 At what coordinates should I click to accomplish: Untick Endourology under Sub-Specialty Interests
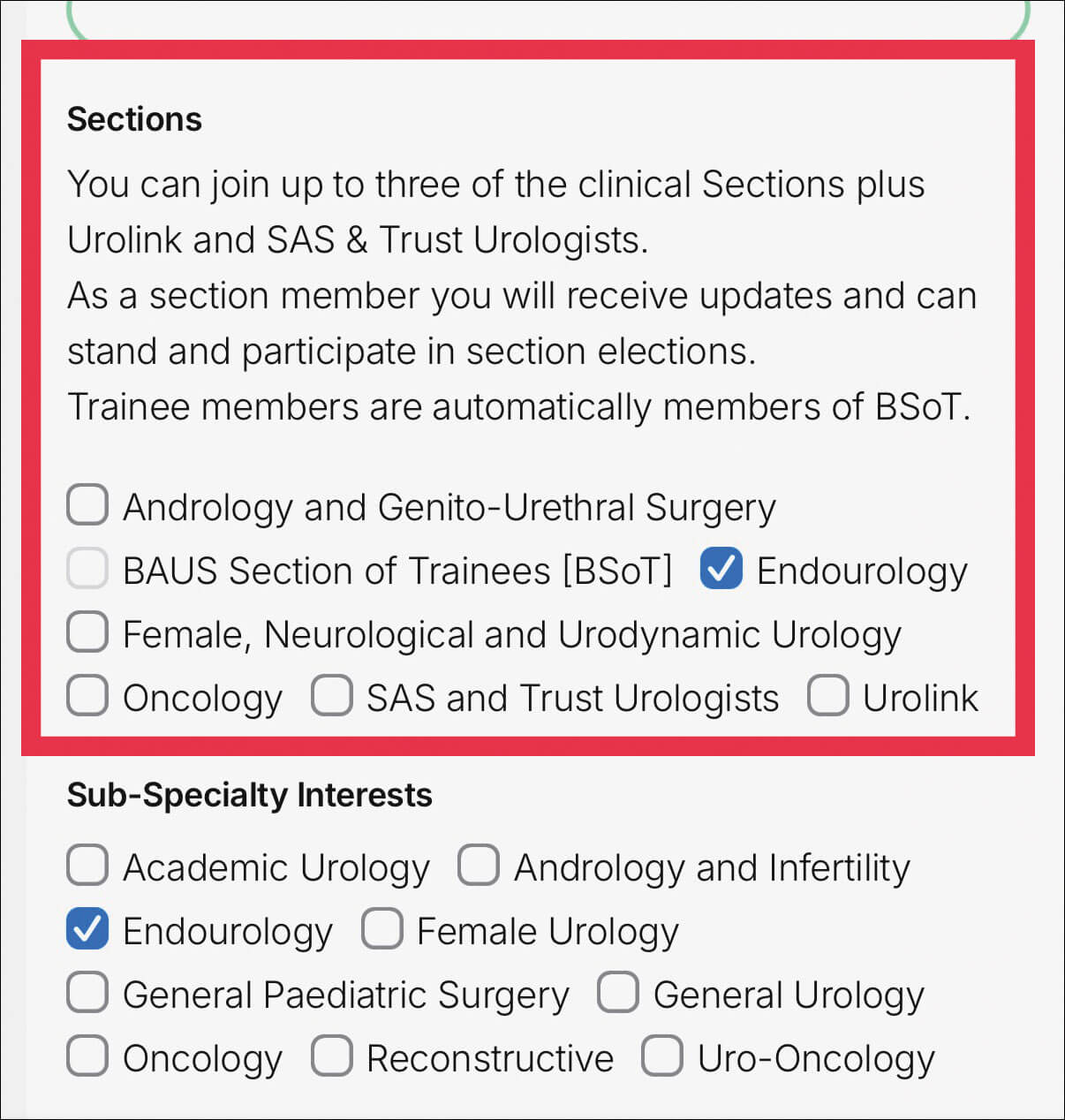[x=88, y=929]
